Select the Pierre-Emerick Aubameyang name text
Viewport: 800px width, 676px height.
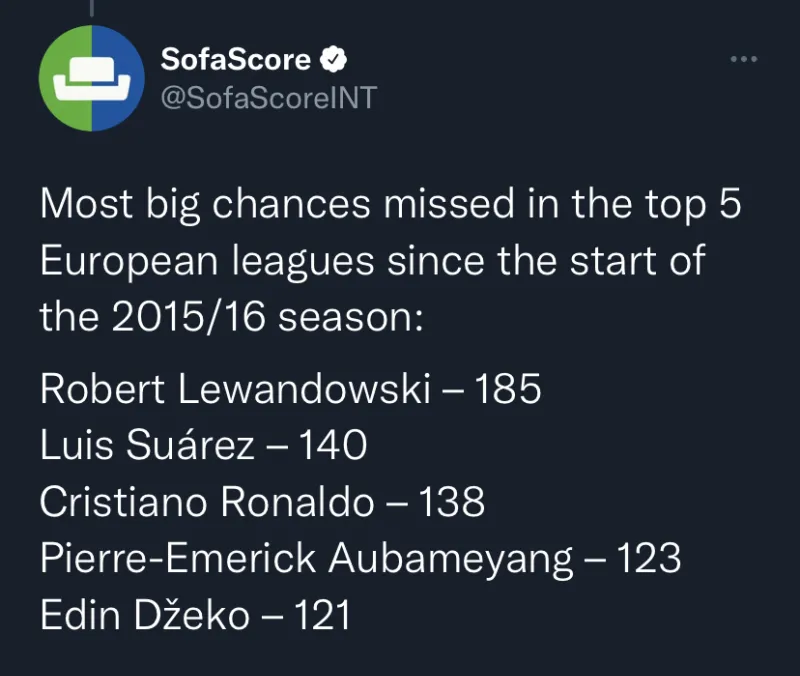307,560
